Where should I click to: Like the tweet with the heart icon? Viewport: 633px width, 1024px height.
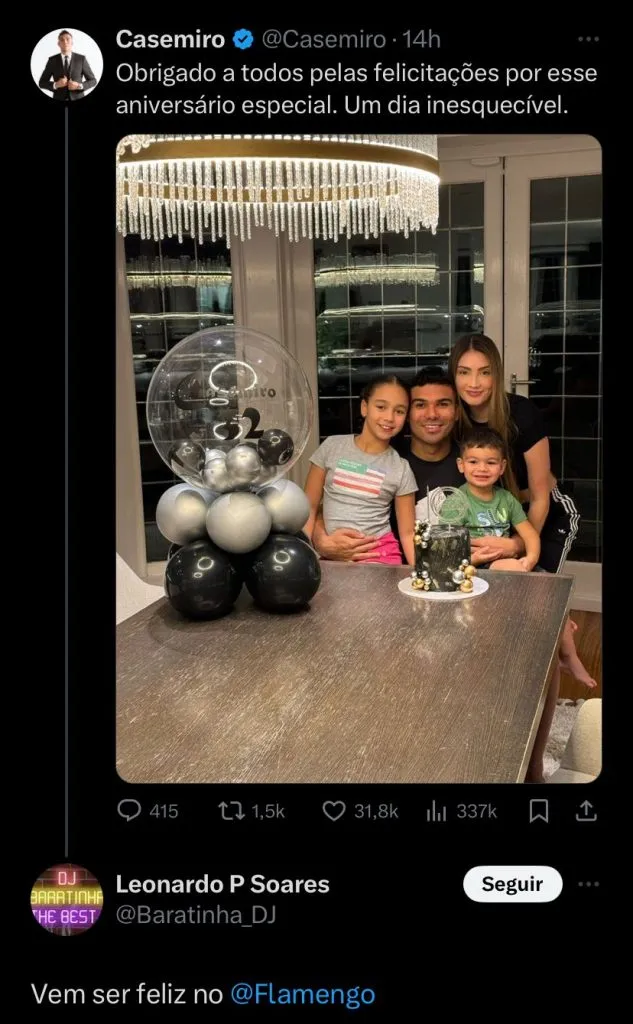334,811
